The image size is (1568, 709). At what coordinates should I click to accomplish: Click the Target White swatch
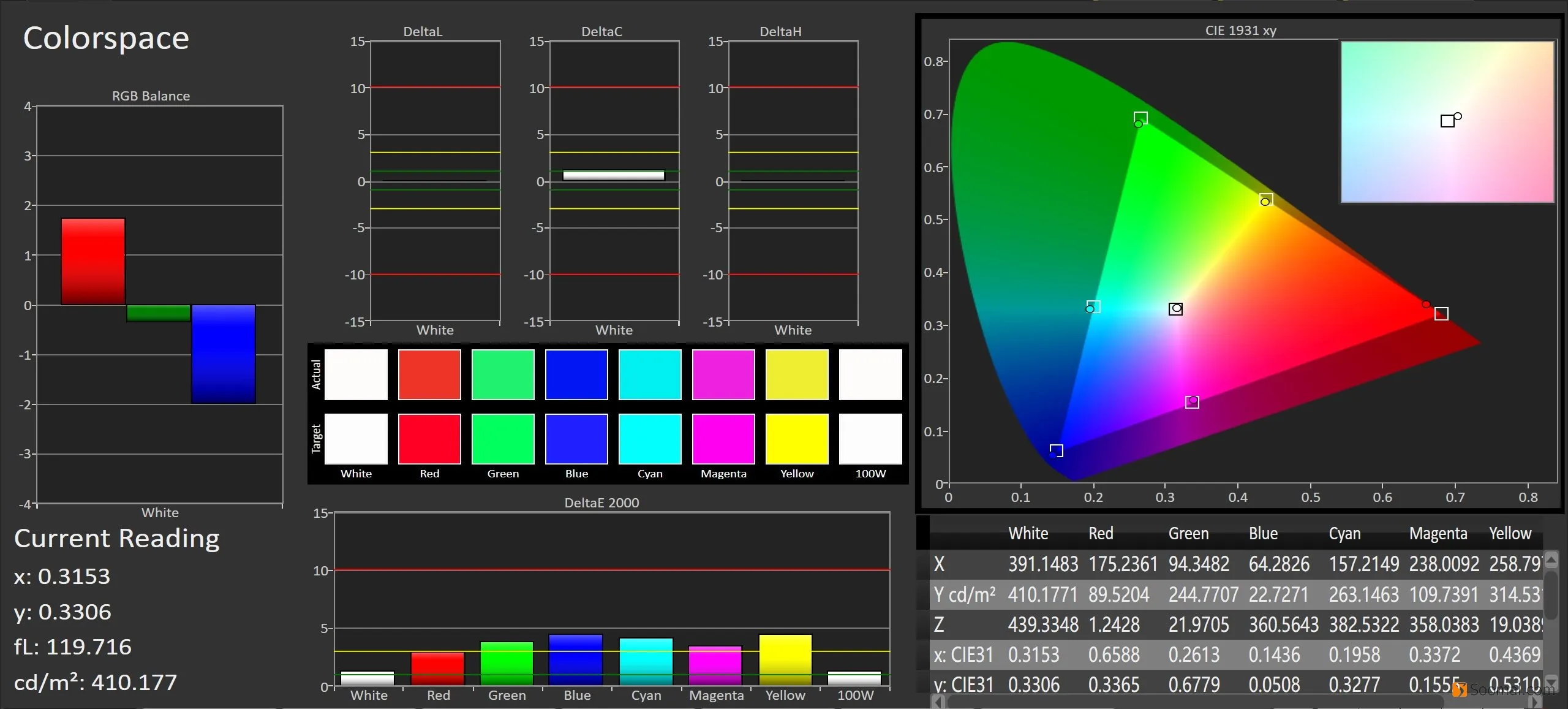tap(356, 439)
